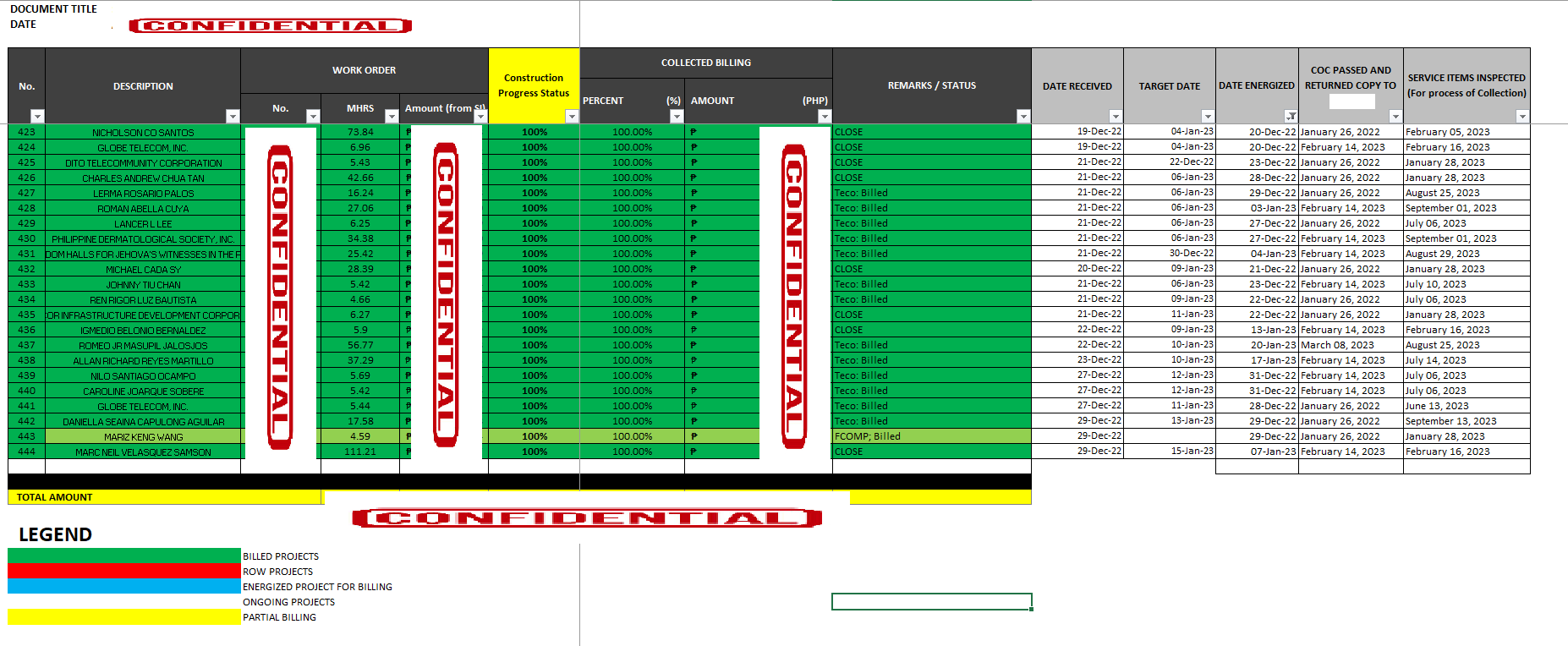Open the AMOUNT (PHP) filter dropdown
The height and width of the screenshot is (646, 1568).
tap(825, 116)
